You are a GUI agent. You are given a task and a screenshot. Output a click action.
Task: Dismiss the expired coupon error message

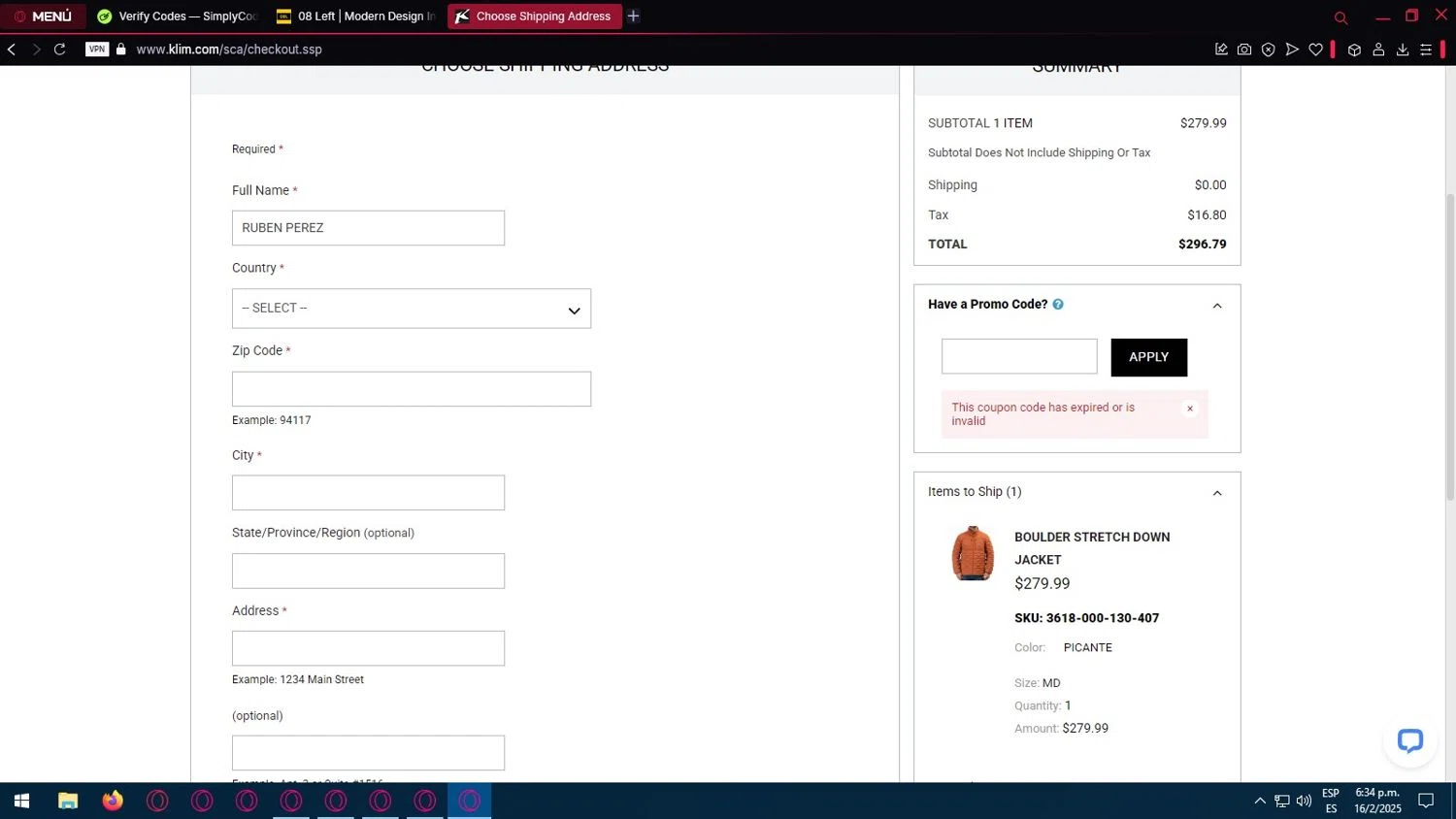[x=1190, y=409]
